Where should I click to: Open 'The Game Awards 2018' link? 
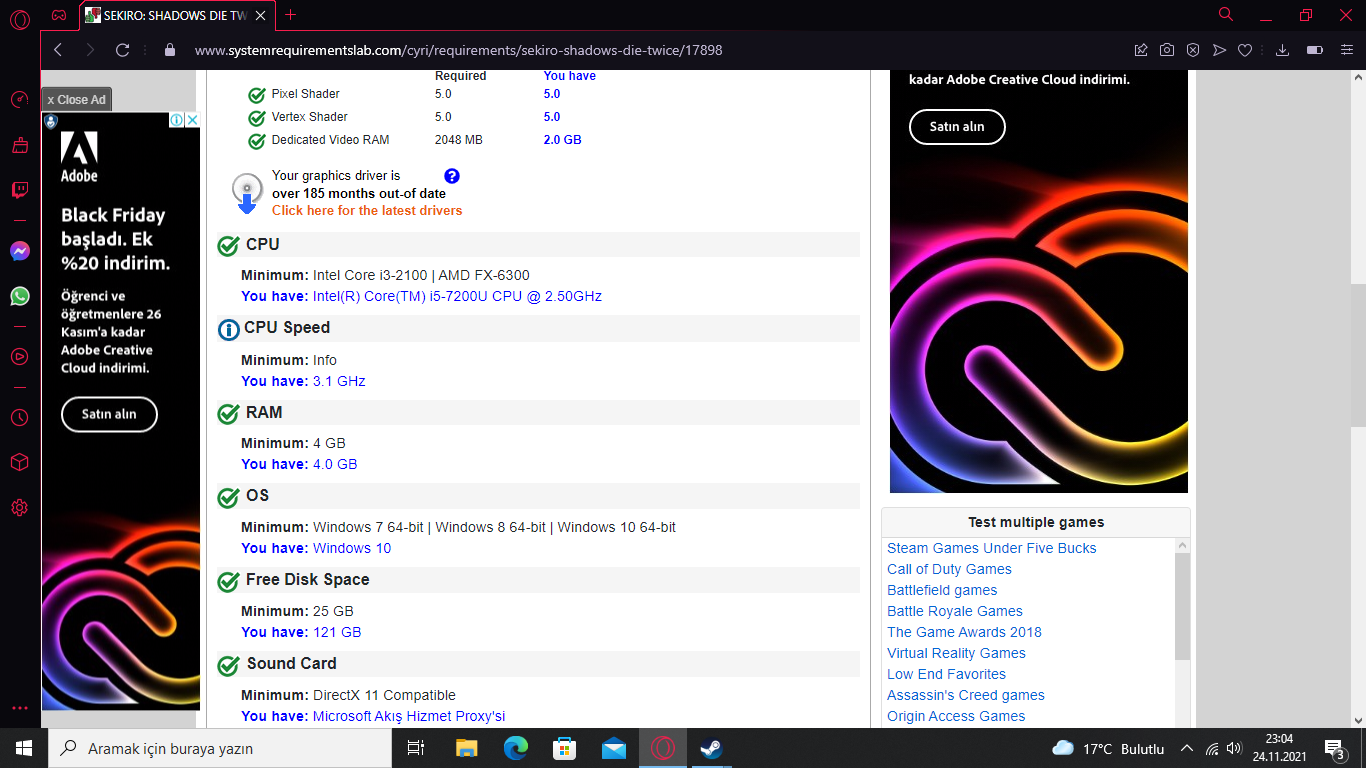[964, 632]
